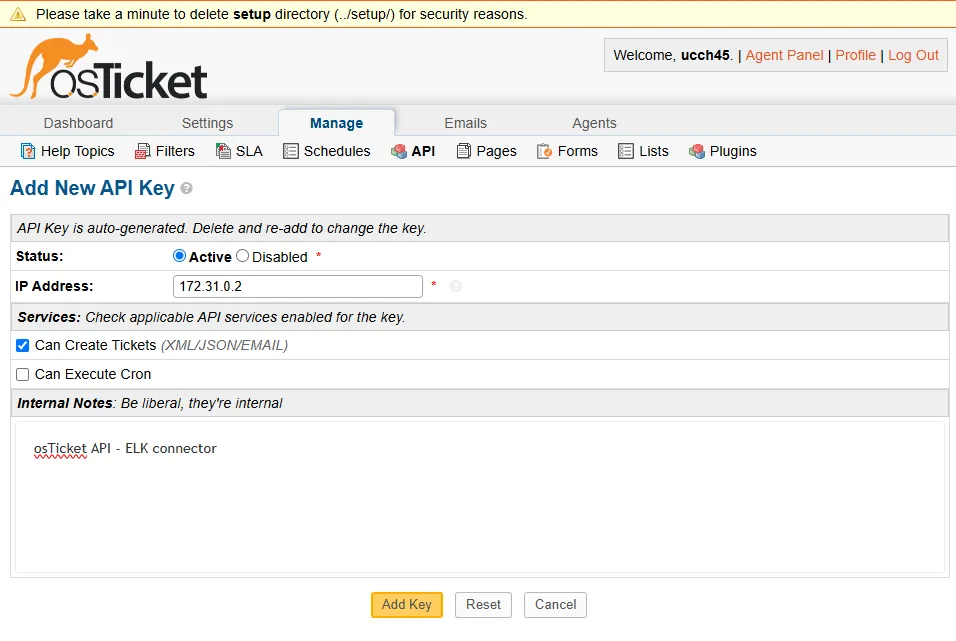Open help tip next to IP Address field
This screenshot has height=641, width=956.
(x=456, y=286)
